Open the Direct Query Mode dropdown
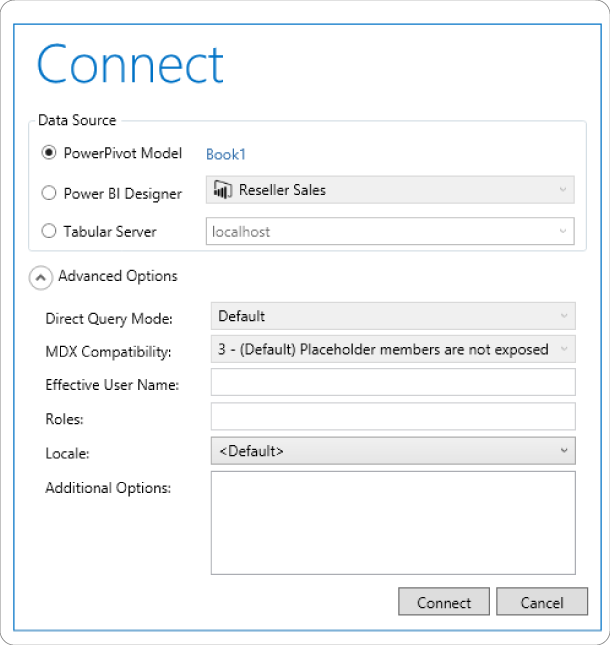 point(393,316)
